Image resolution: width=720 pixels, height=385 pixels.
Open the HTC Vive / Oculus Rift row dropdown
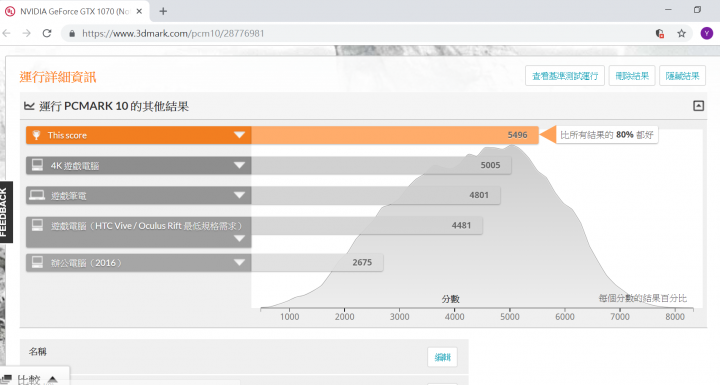(239, 238)
